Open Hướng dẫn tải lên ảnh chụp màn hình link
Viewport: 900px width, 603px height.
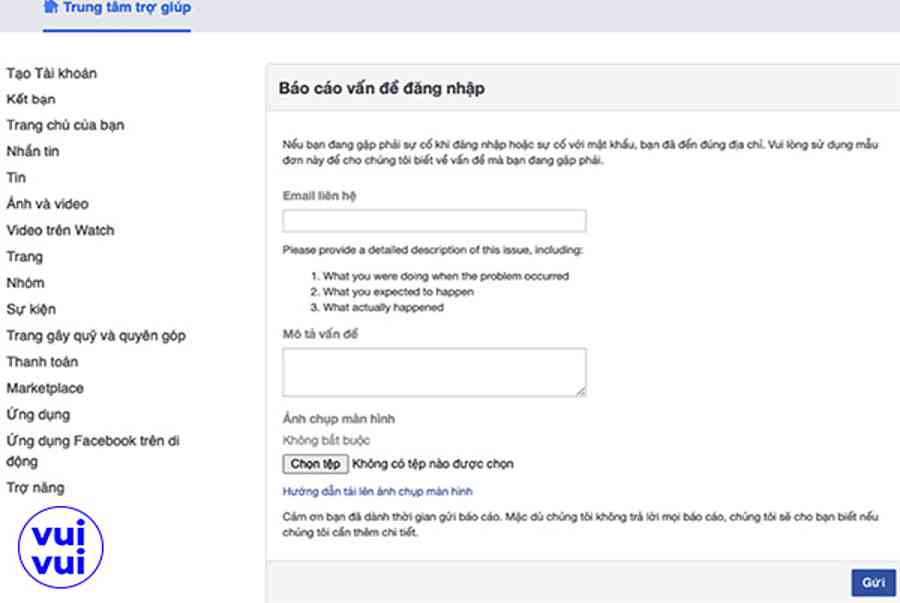[378, 491]
